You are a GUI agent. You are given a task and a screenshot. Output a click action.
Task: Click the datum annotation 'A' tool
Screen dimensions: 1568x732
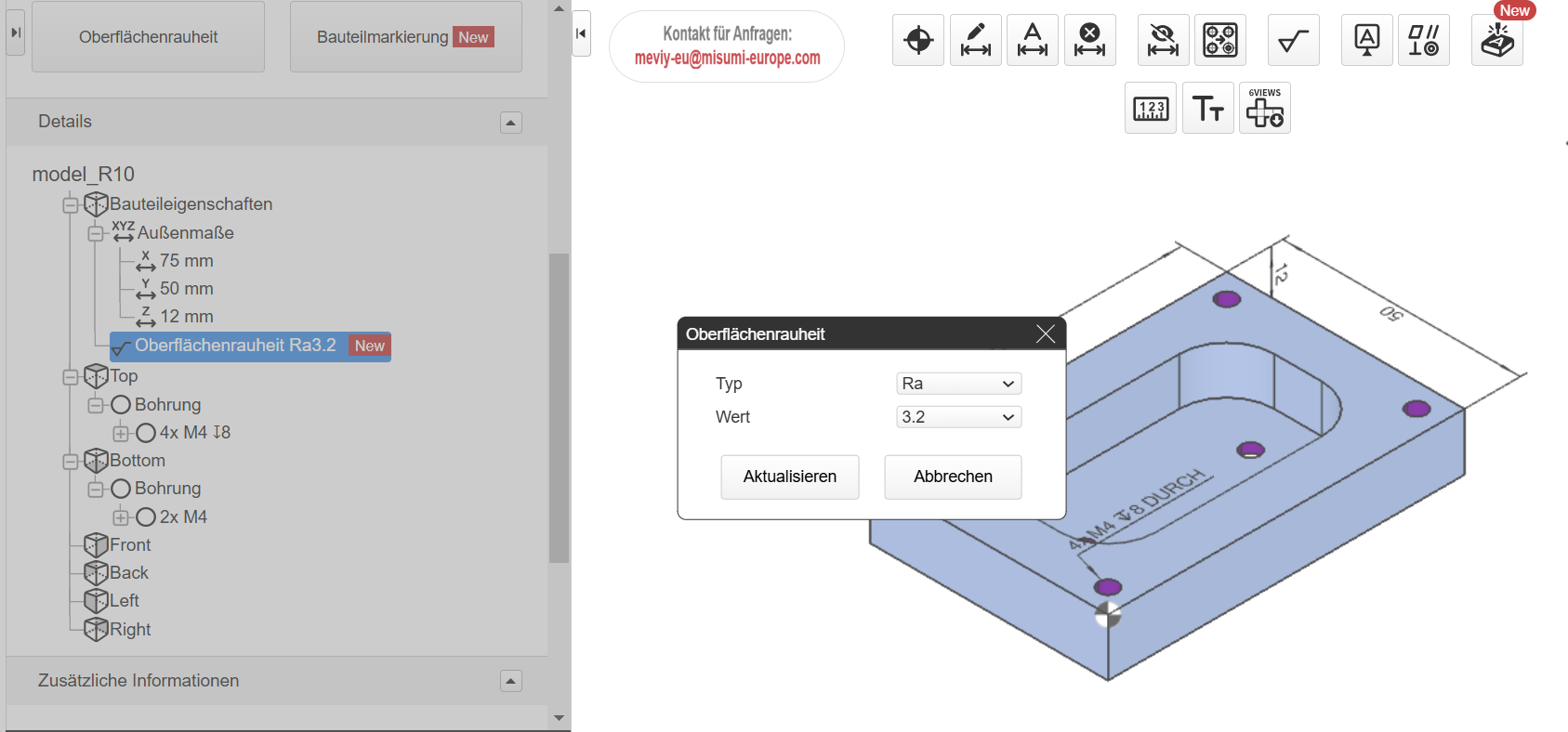(x=1367, y=40)
